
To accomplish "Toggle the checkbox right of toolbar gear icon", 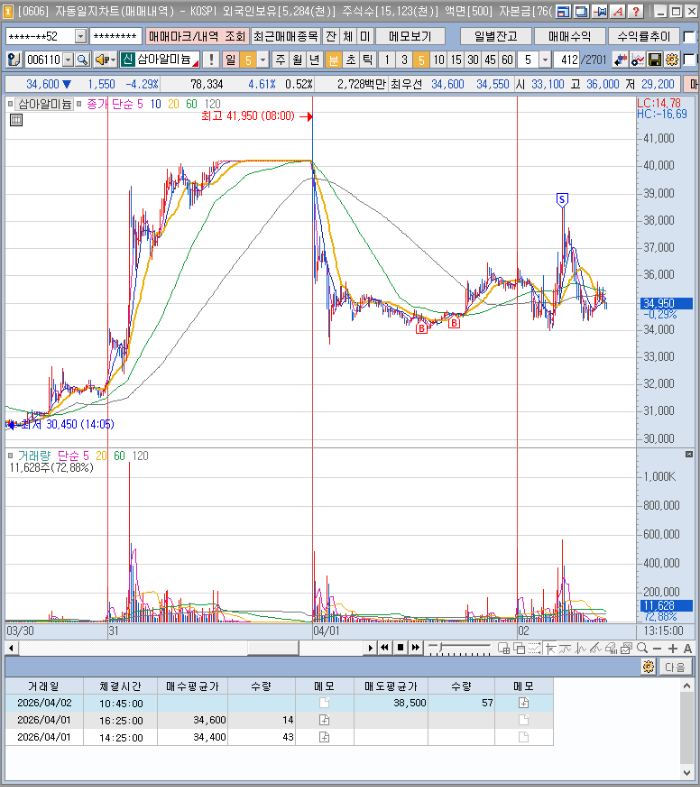I will (x=690, y=60).
